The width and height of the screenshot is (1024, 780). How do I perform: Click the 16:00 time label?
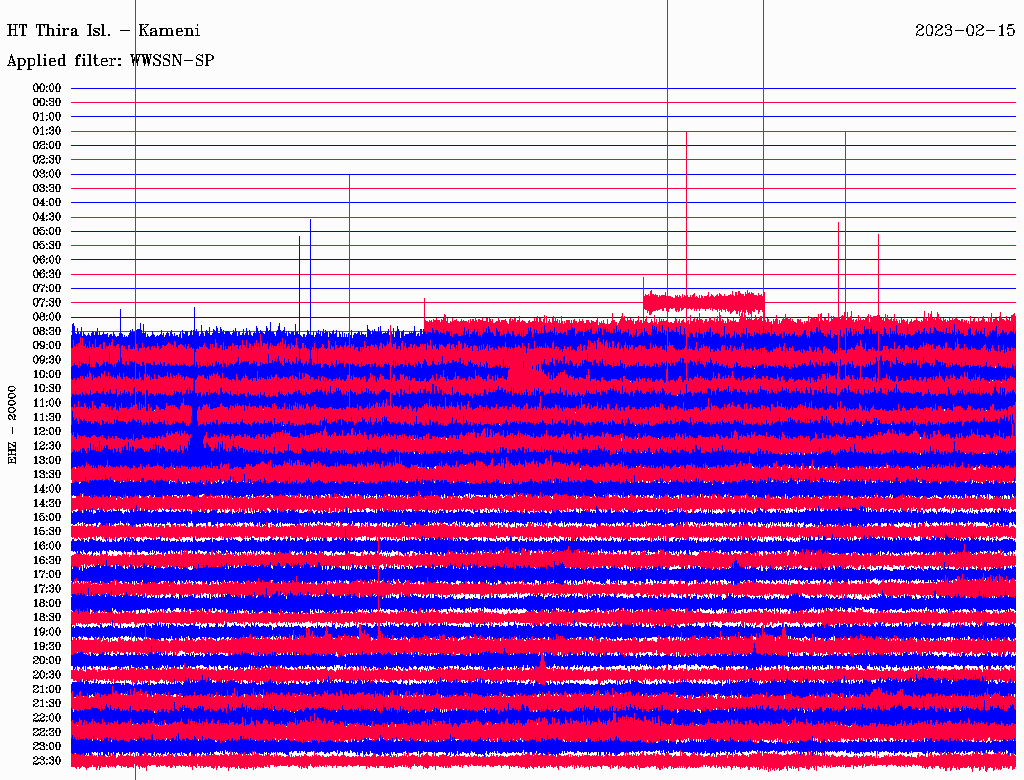tap(47, 546)
